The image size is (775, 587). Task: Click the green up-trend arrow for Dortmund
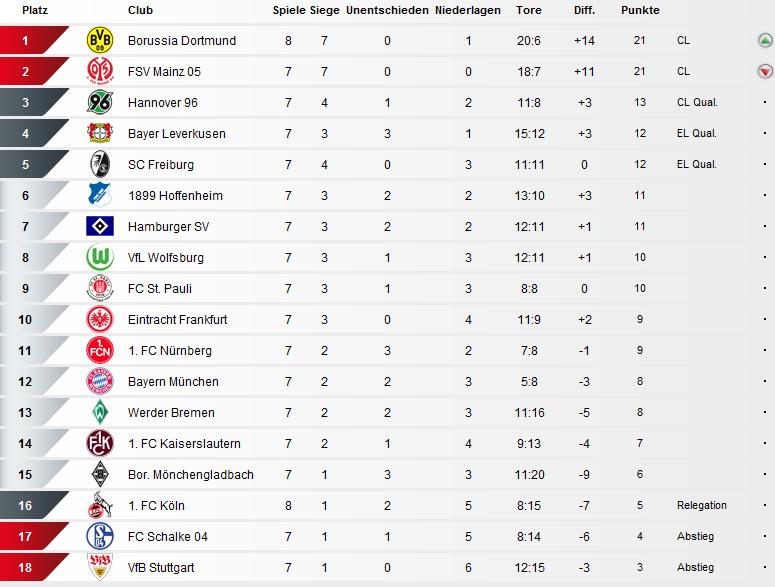764,41
